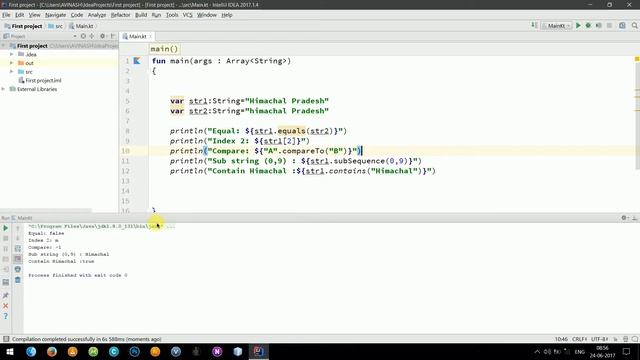Close the Main.kt editor tab
640x360 pixels.
[x=151, y=36]
